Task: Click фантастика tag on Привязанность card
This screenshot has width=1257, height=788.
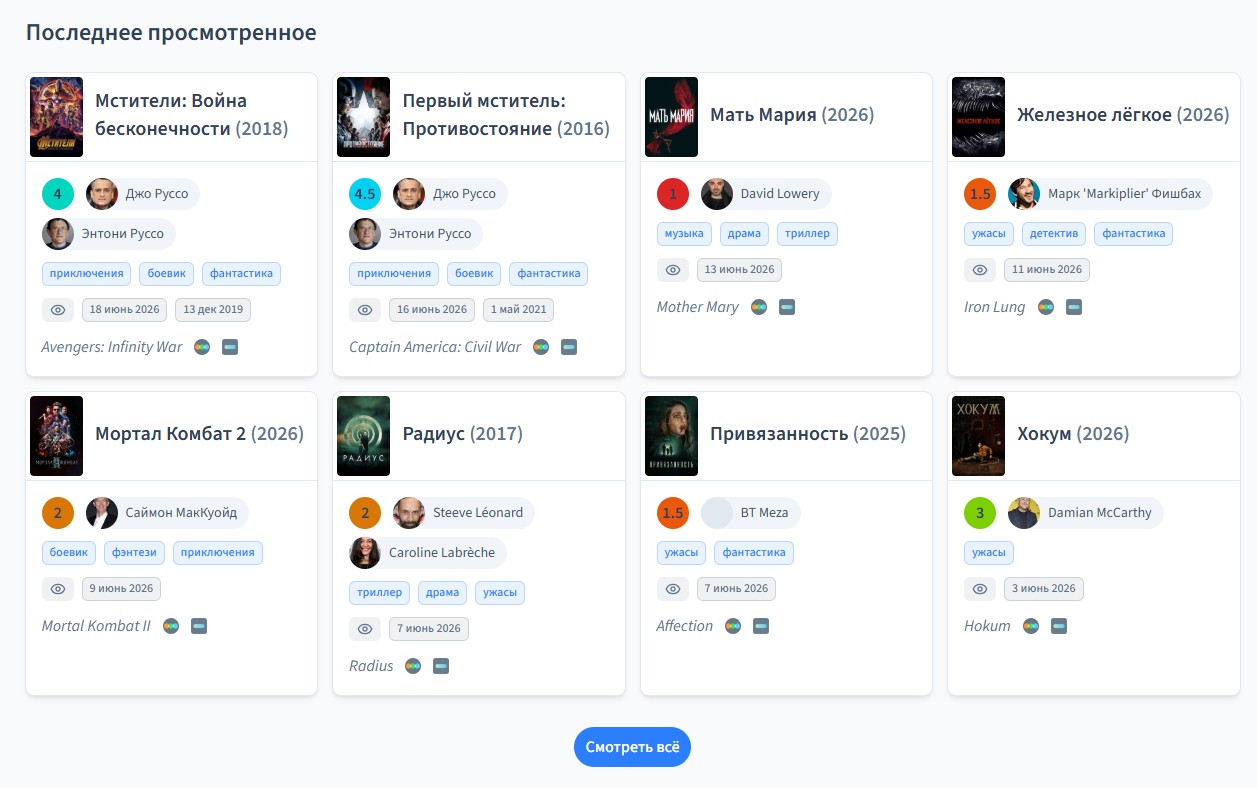Action: [755, 552]
